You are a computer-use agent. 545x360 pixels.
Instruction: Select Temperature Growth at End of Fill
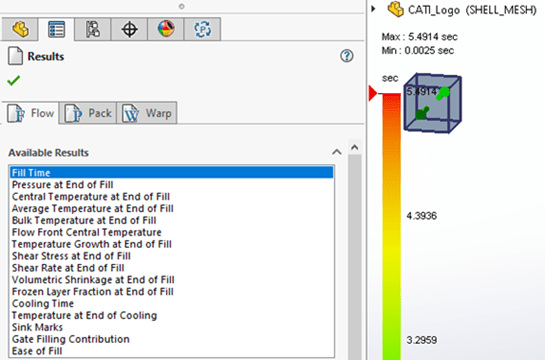[171, 244]
